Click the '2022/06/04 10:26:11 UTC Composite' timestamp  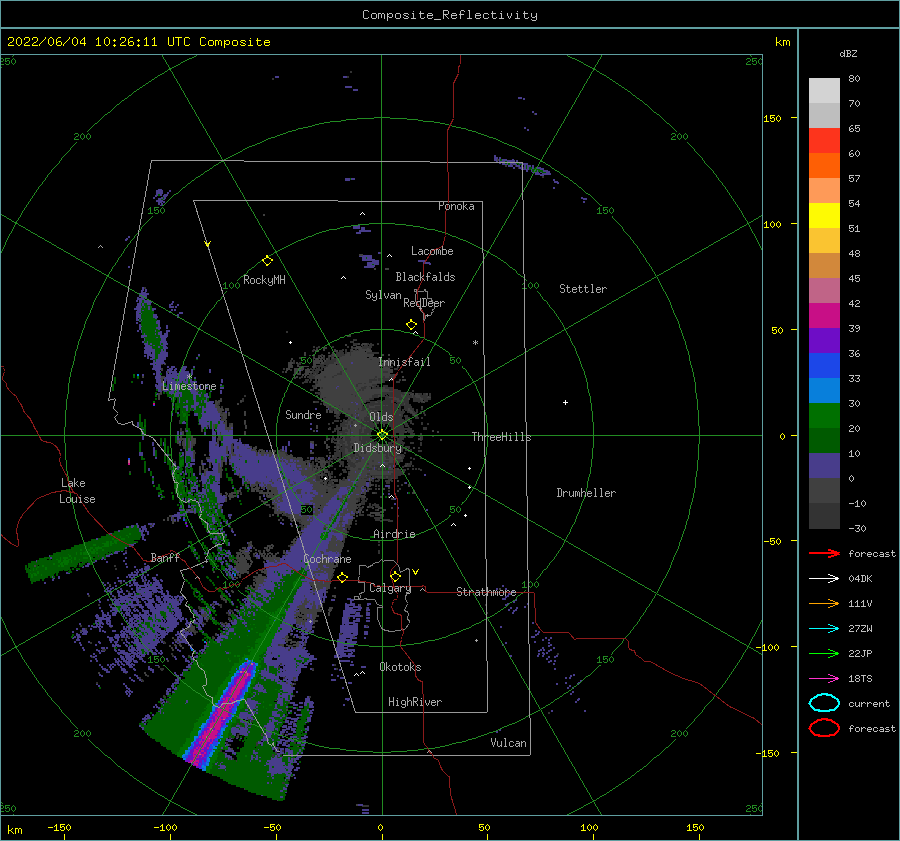pos(138,42)
